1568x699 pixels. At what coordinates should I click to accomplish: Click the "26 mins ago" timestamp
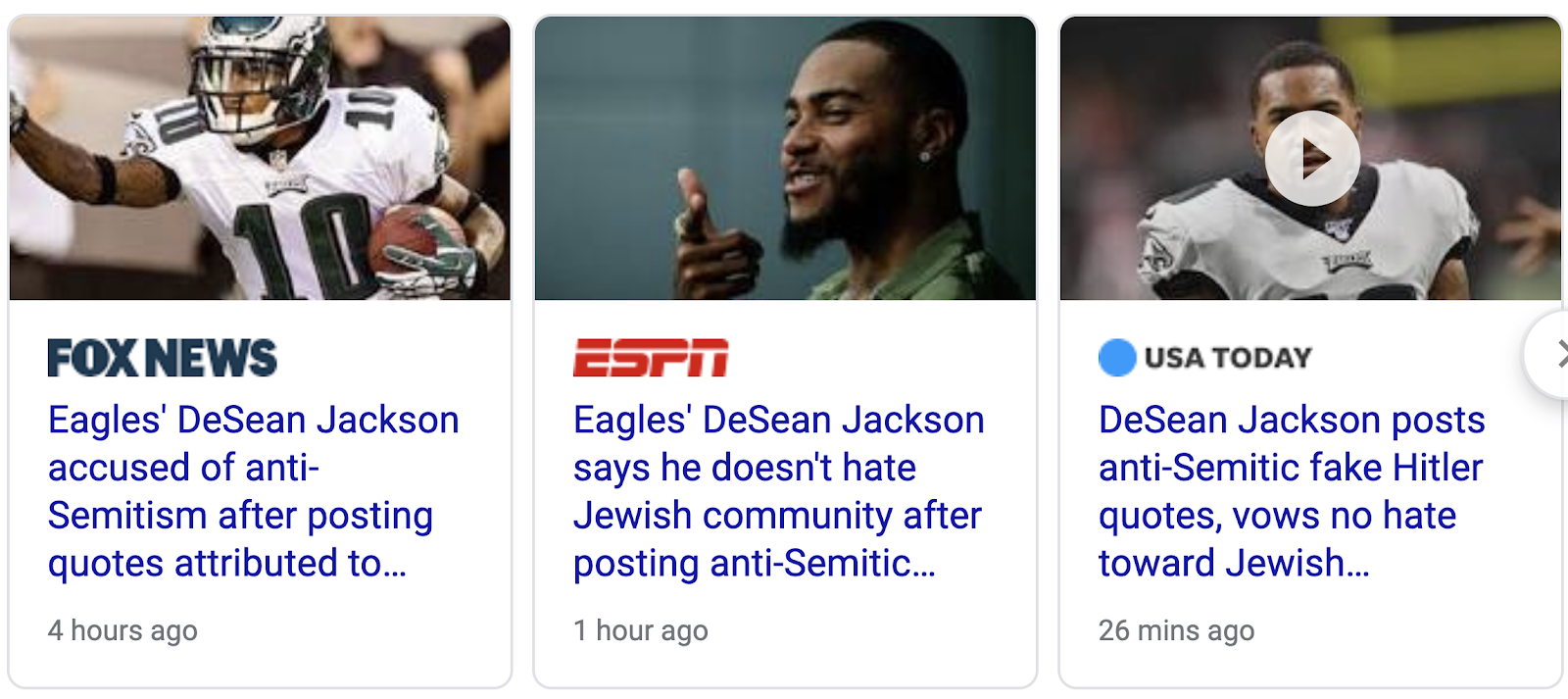1176,630
